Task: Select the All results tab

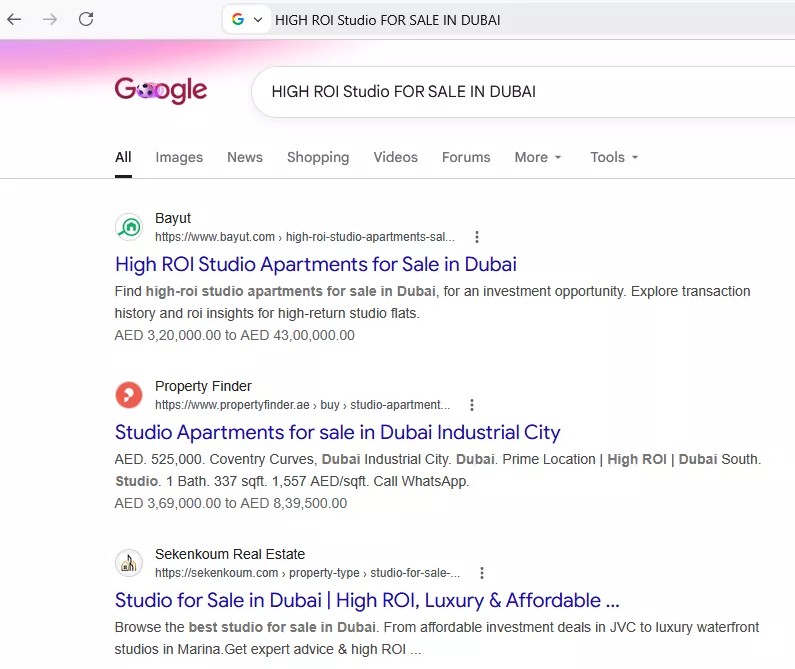Action: pyautogui.click(x=123, y=157)
